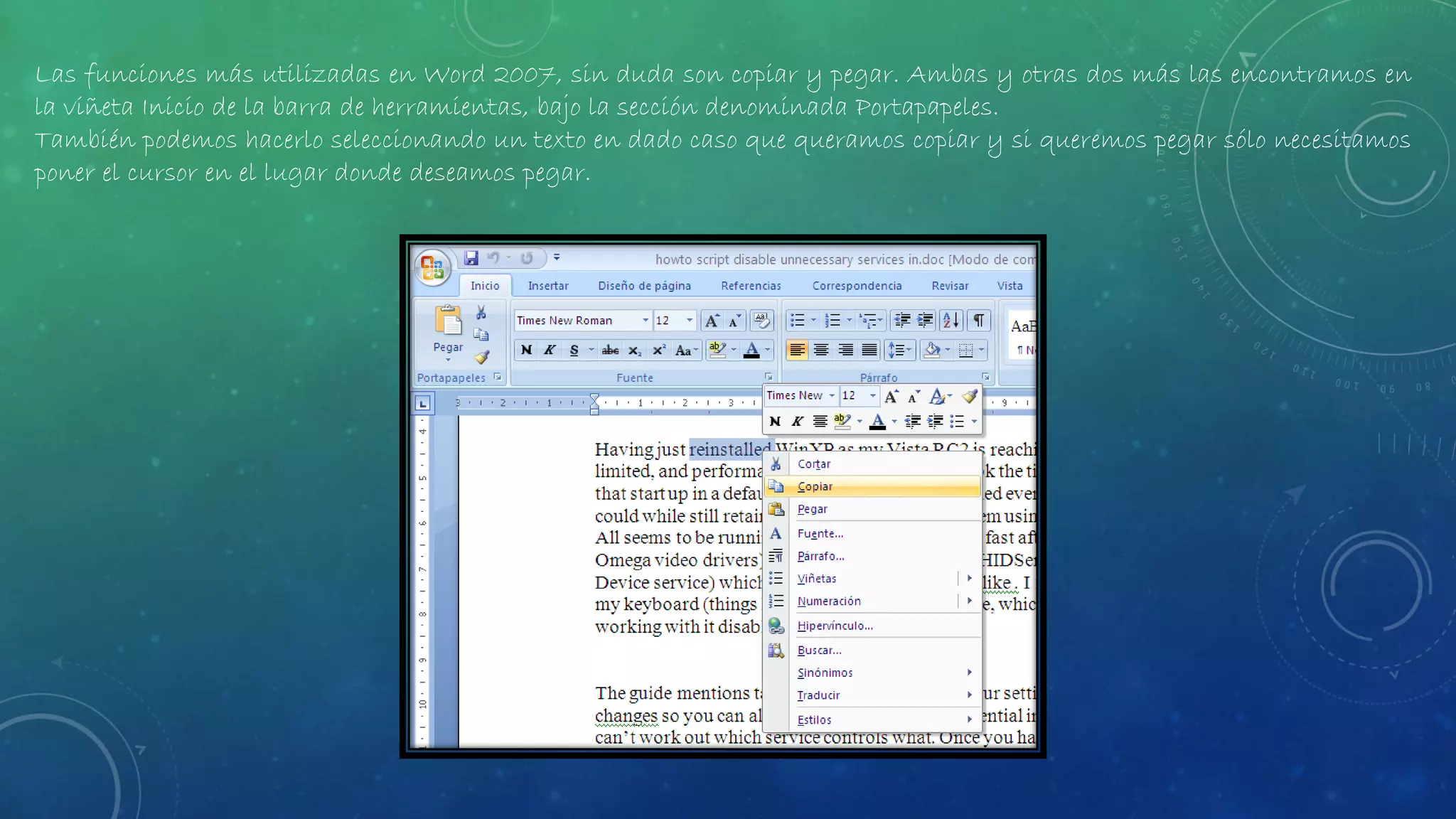1456x819 pixels.
Task: Apply the shading paint bucket color
Action: [x=931, y=350]
